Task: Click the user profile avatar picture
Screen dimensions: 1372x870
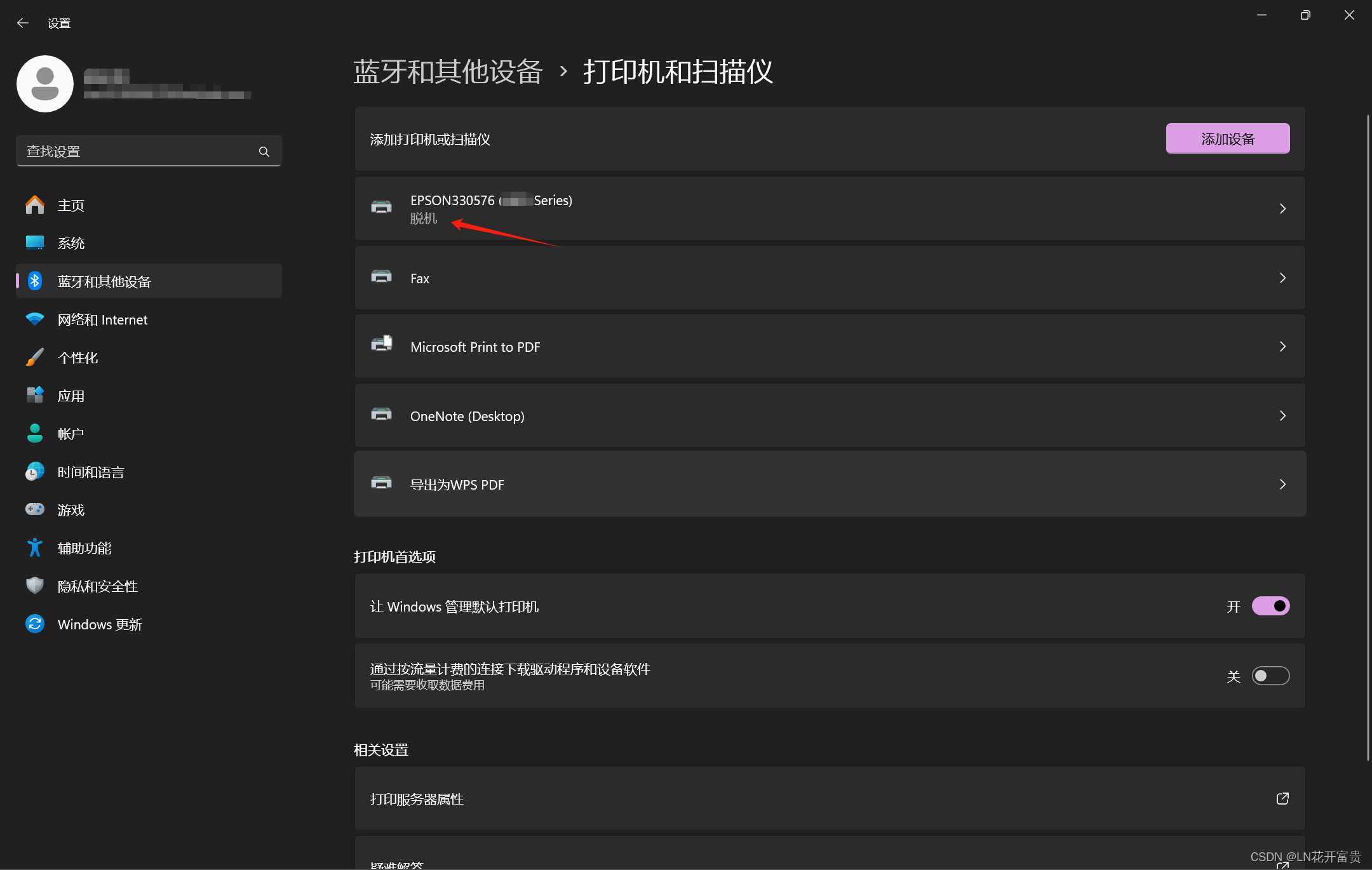Action: point(45,84)
